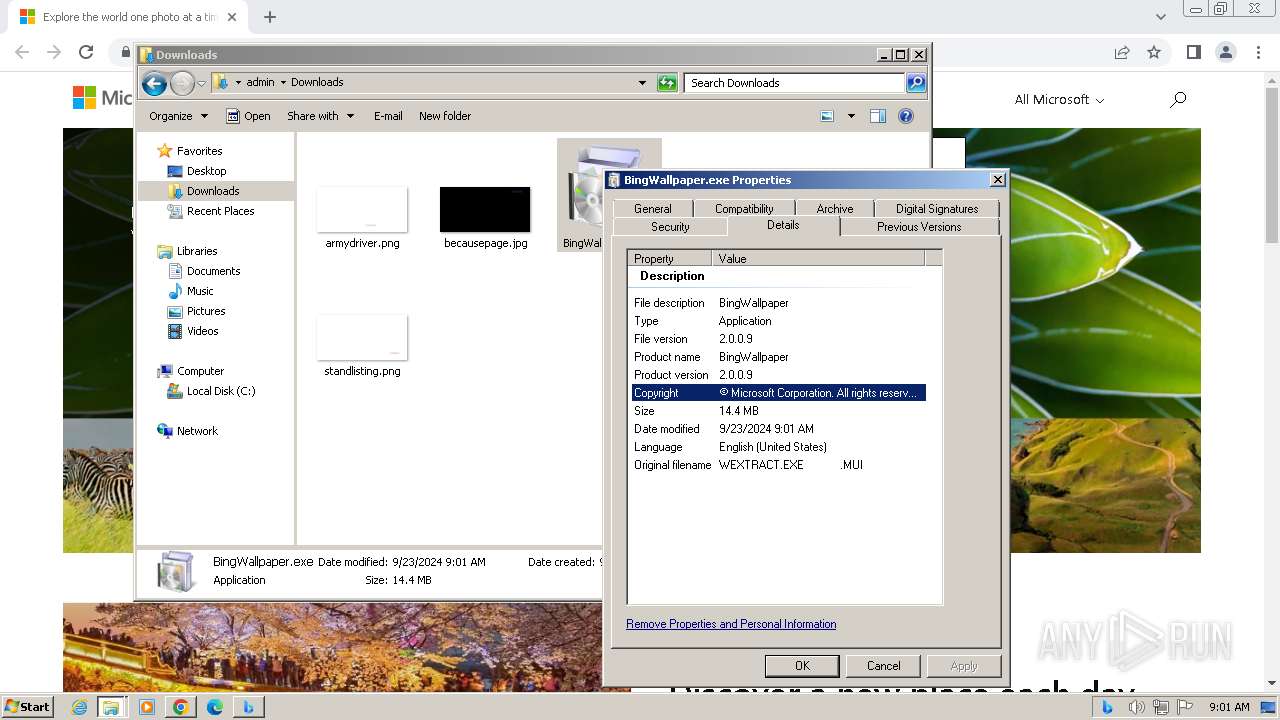1280x720 pixels.
Task: Open a new Chrome tab
Action: click(x=270, y=17)
